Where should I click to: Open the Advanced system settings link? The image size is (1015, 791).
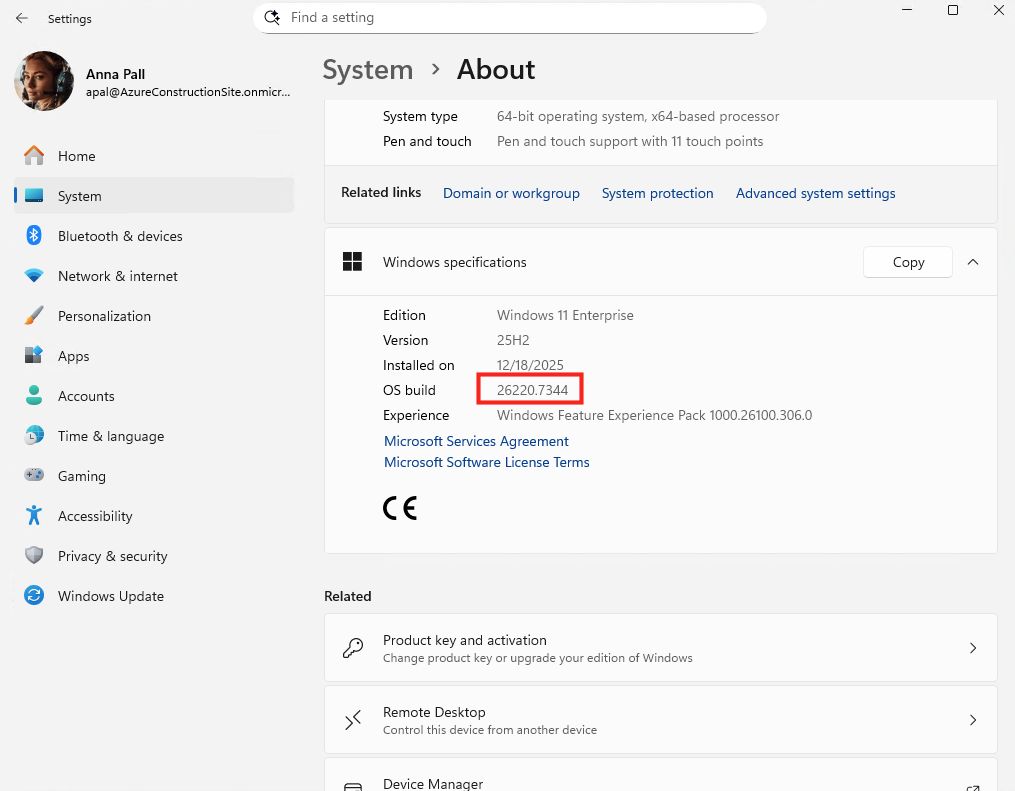click(815, 193)
